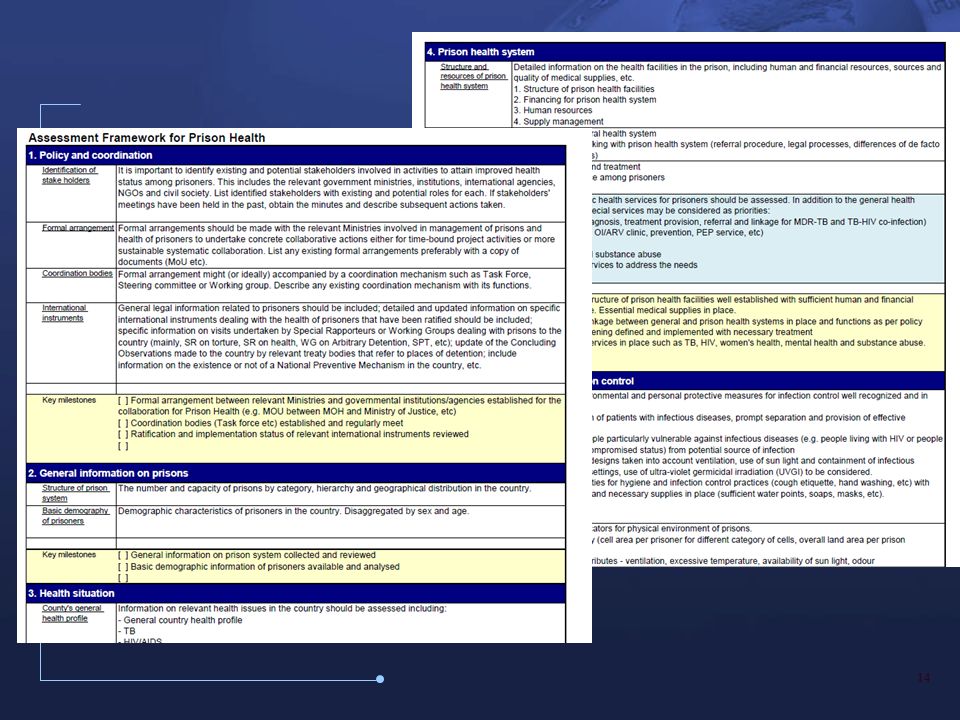960x720 pixels.
Task: Click the line "1. Structure of prison health facilities"
Action: [584, 89]
